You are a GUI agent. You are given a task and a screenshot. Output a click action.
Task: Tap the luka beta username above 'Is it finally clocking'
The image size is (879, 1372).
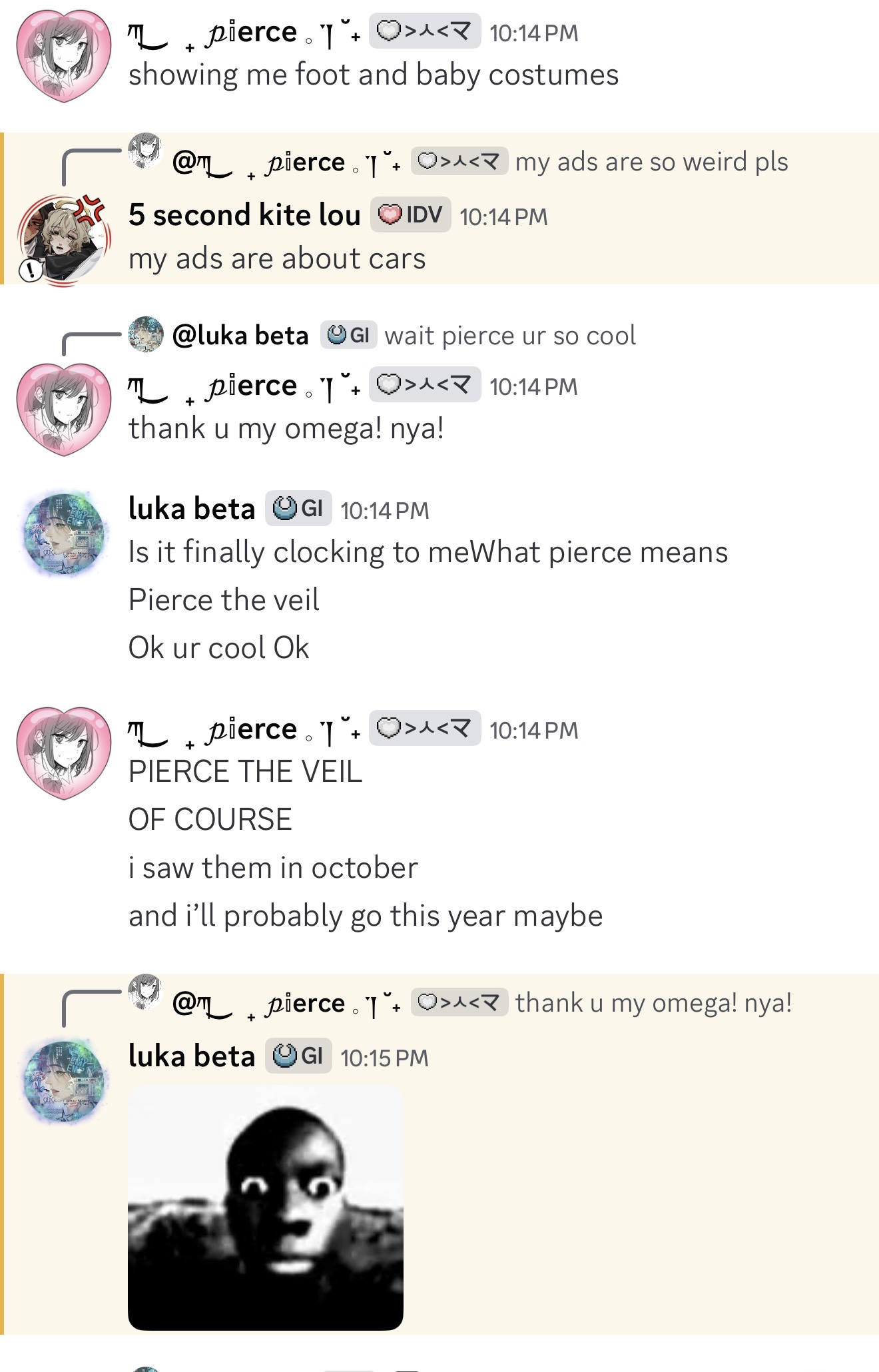192,510
